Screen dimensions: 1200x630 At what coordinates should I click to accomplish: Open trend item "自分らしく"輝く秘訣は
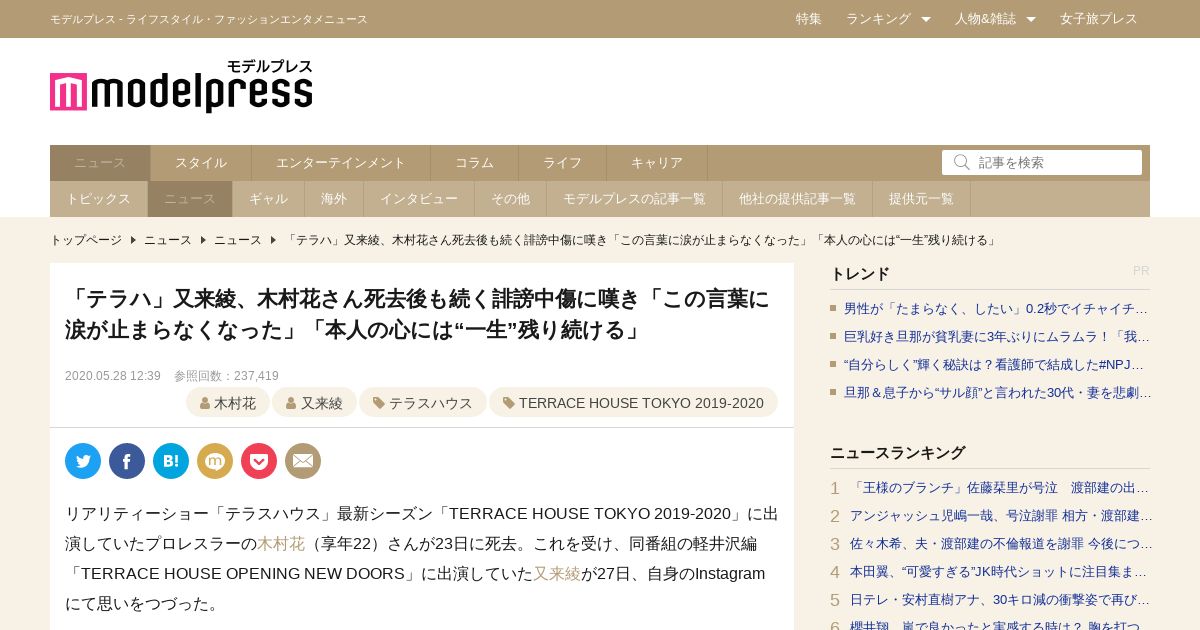[994, 365]
